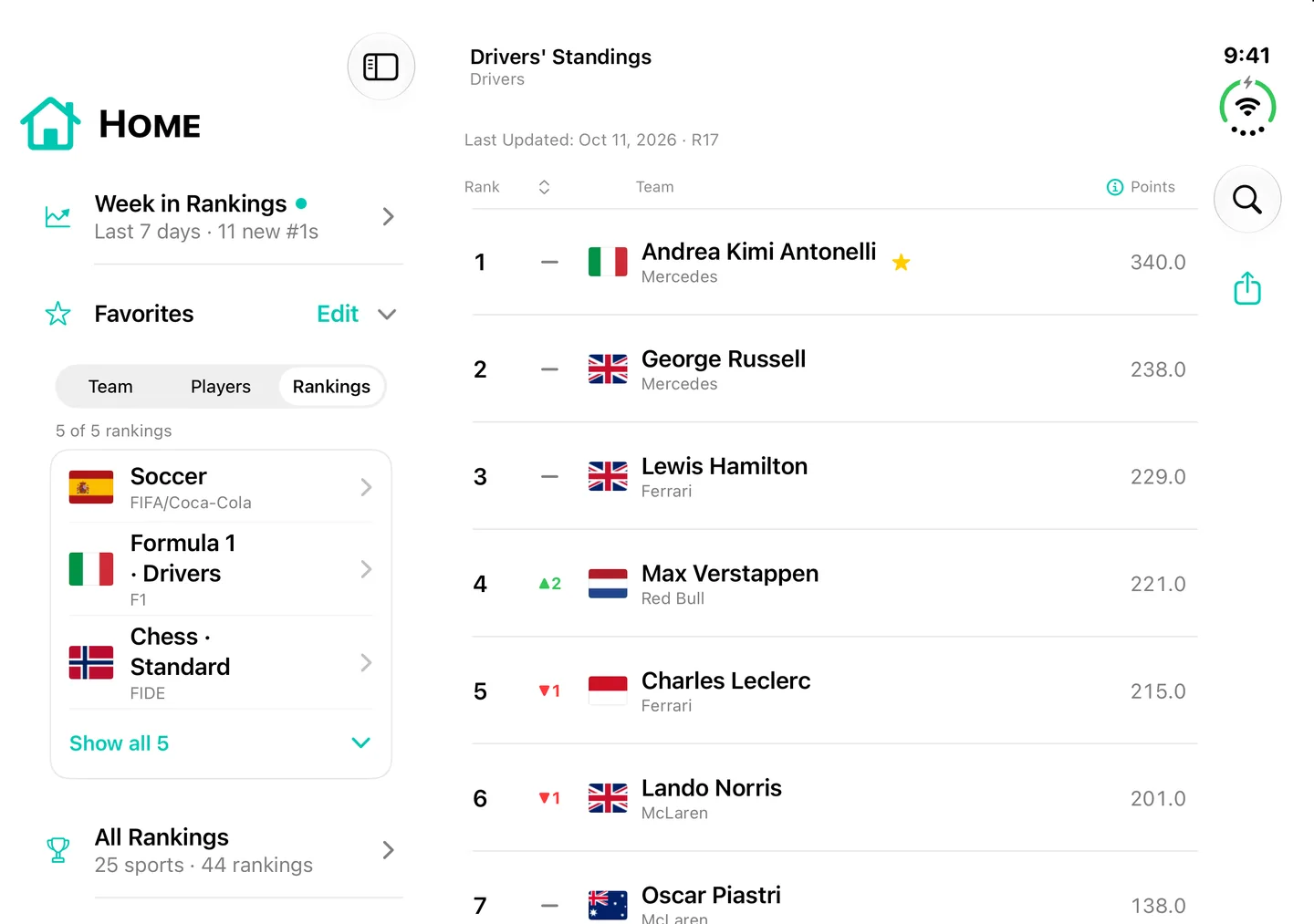Open the Formula 1 · Drivers ranking

click(x=221, y=569)
